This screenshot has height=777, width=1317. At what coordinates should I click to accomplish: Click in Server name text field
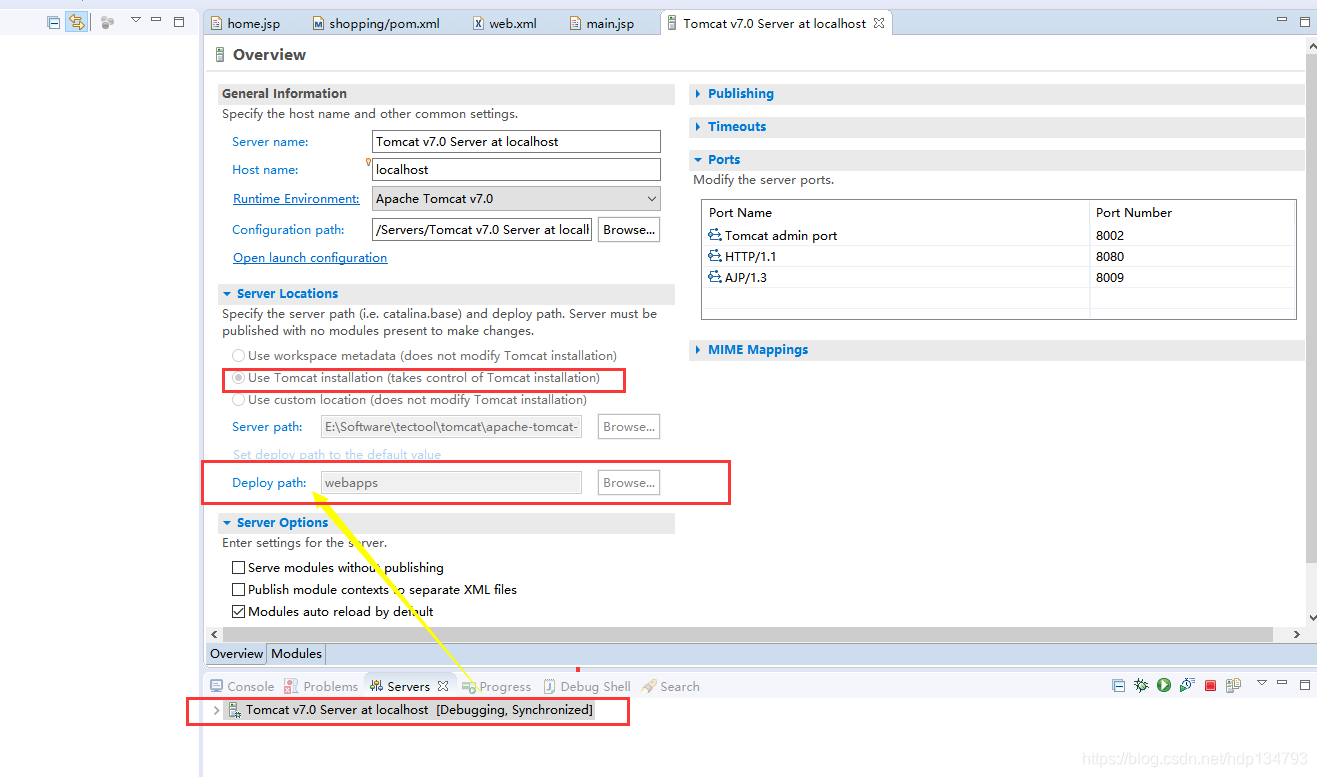(x=516, y=142)
